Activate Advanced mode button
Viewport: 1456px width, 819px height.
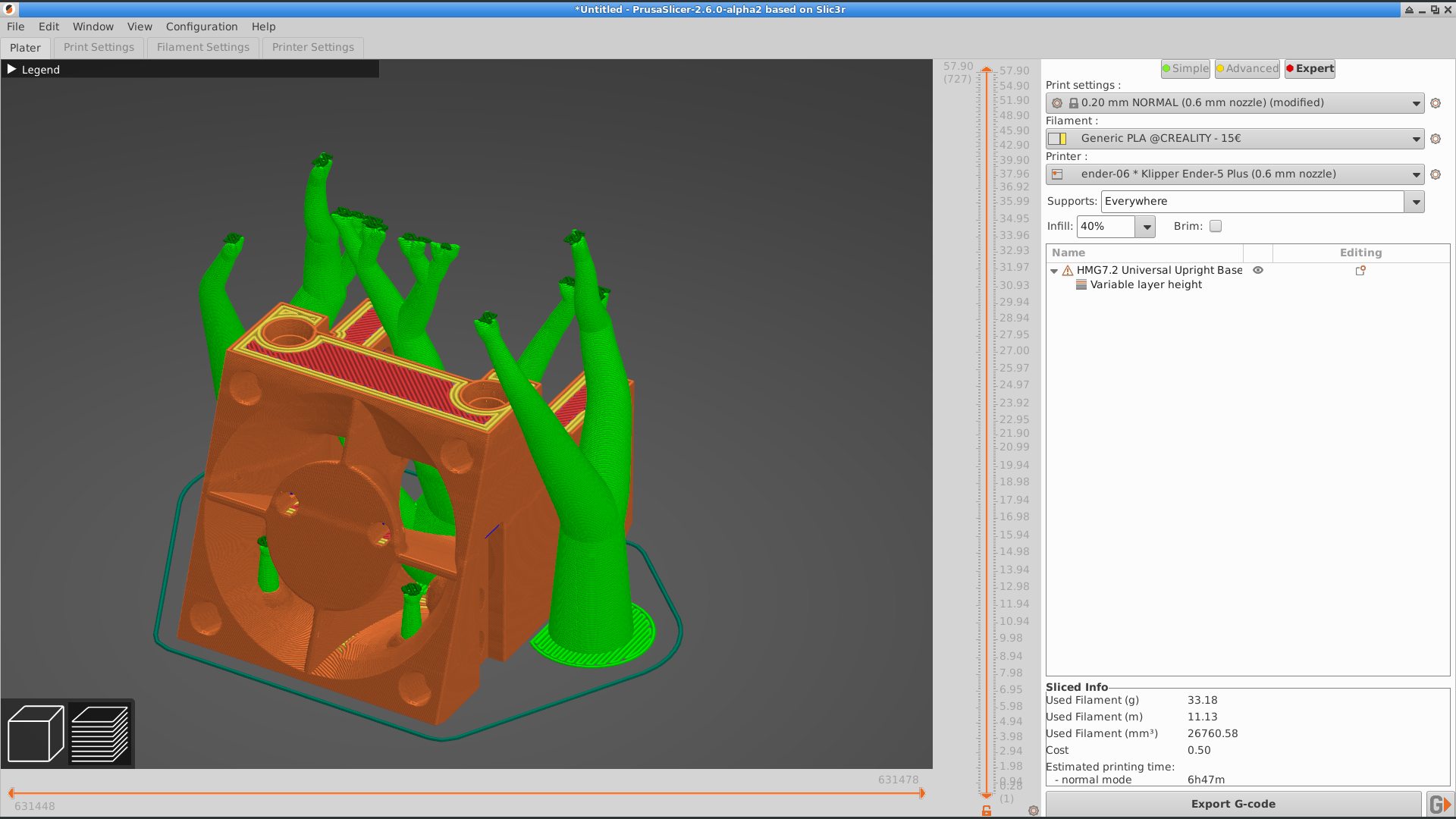pos(1247,68)
